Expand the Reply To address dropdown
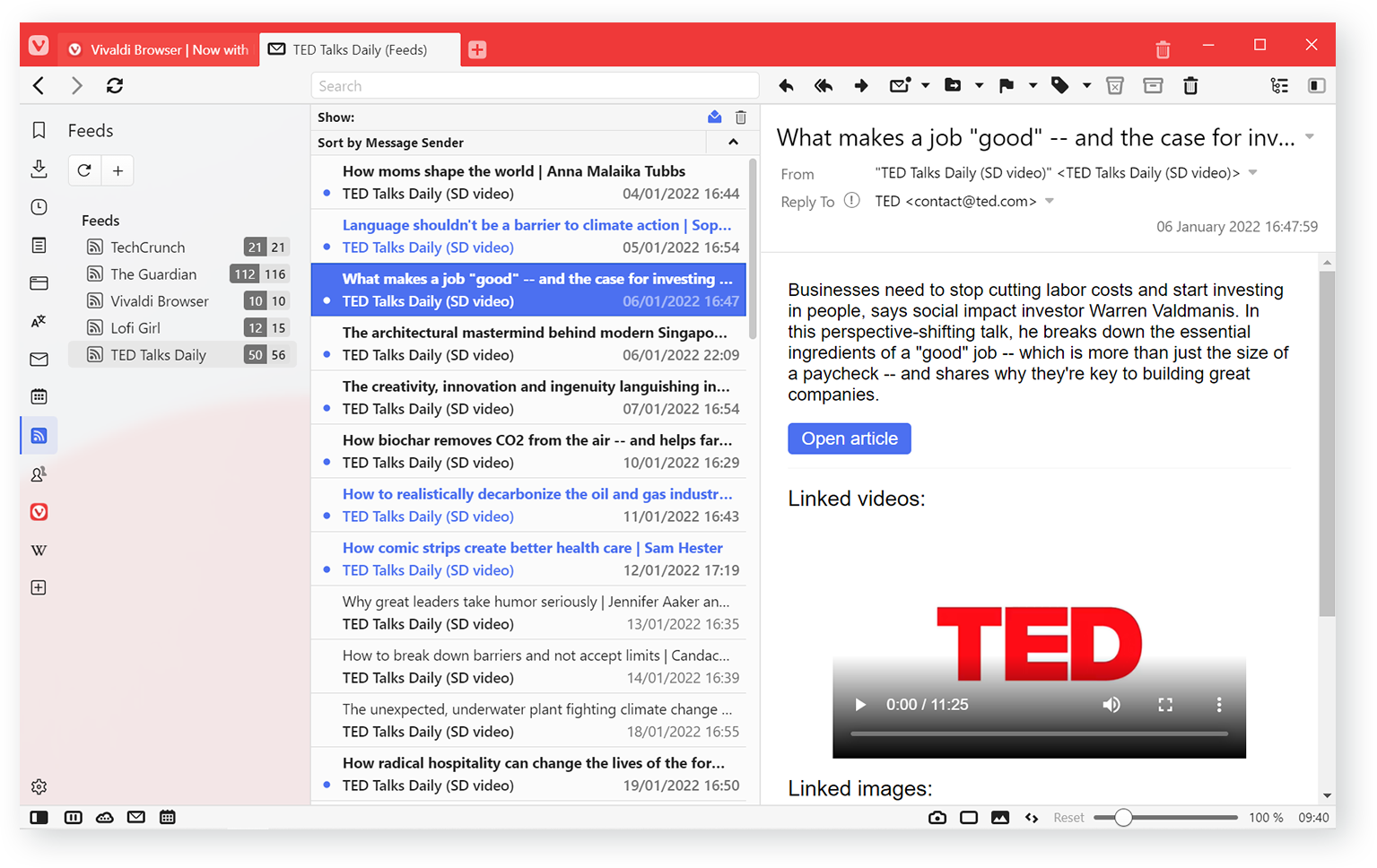The image size is (1377, 868). point(1050,201)
